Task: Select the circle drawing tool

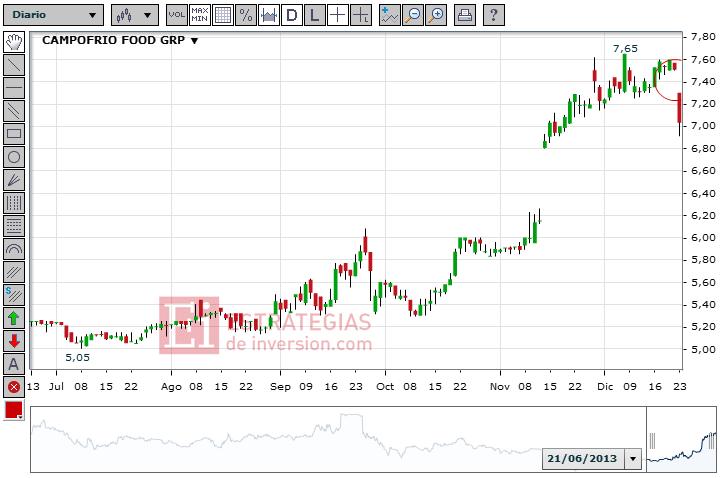Action: point(14,156)
